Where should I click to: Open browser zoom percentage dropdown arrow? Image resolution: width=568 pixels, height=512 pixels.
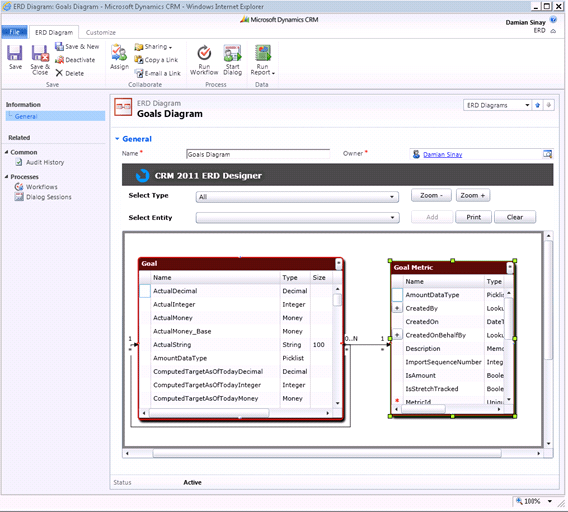(x=550, y=501)
